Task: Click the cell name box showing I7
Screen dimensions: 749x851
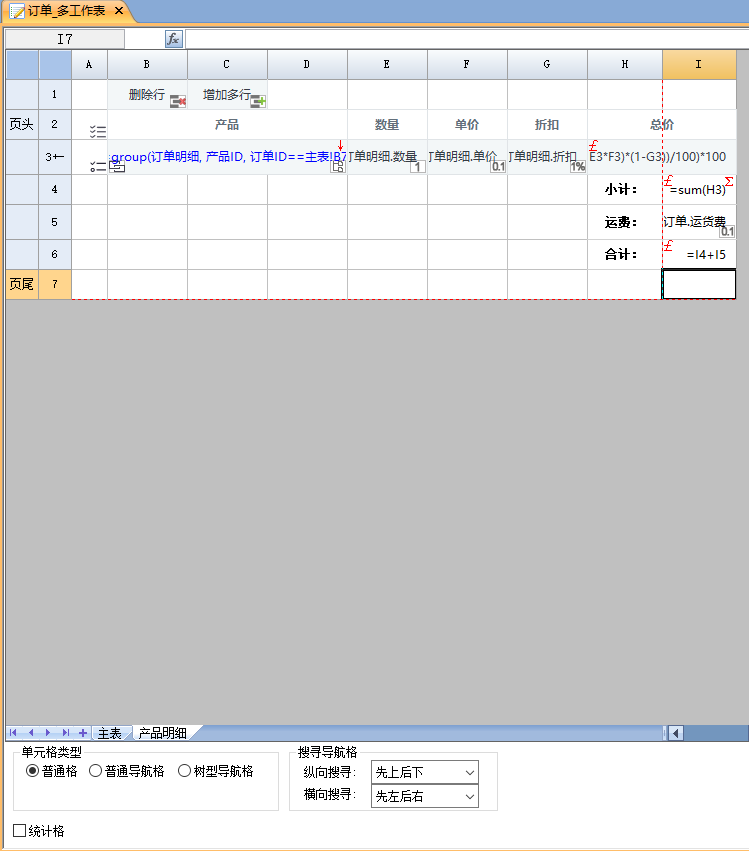Action: coord(65,39)
